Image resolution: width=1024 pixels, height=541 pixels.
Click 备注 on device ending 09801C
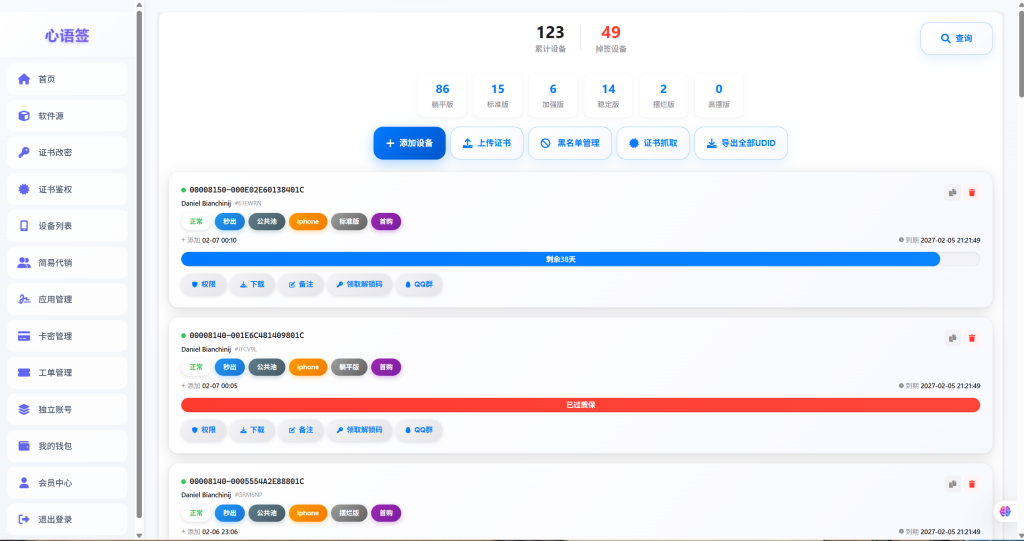point(301,430)
